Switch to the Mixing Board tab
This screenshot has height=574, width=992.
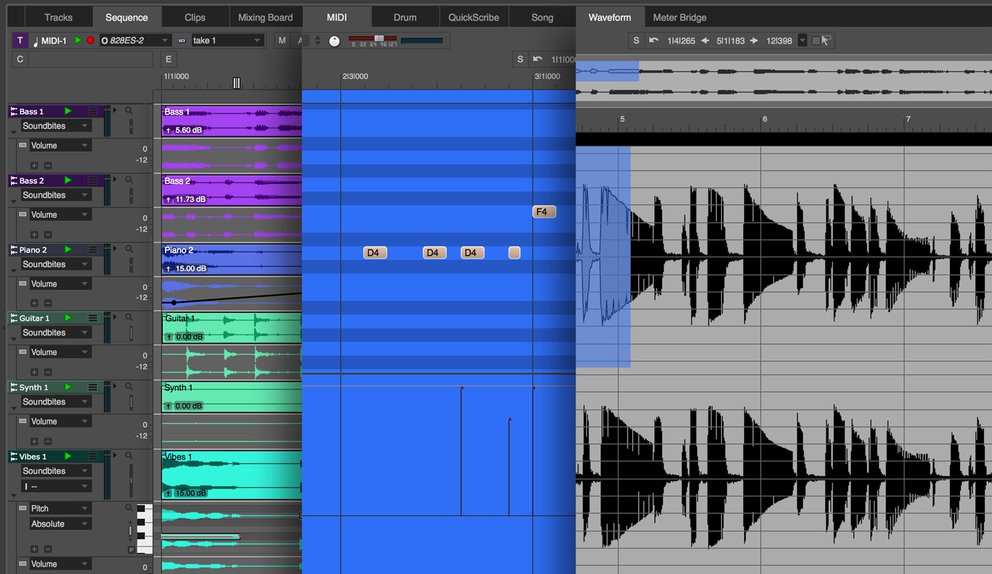pos(265,17)
